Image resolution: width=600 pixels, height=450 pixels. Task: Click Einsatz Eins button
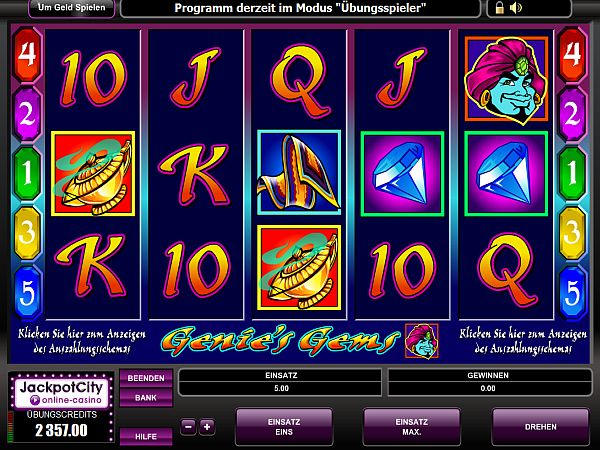coord(284,427)
